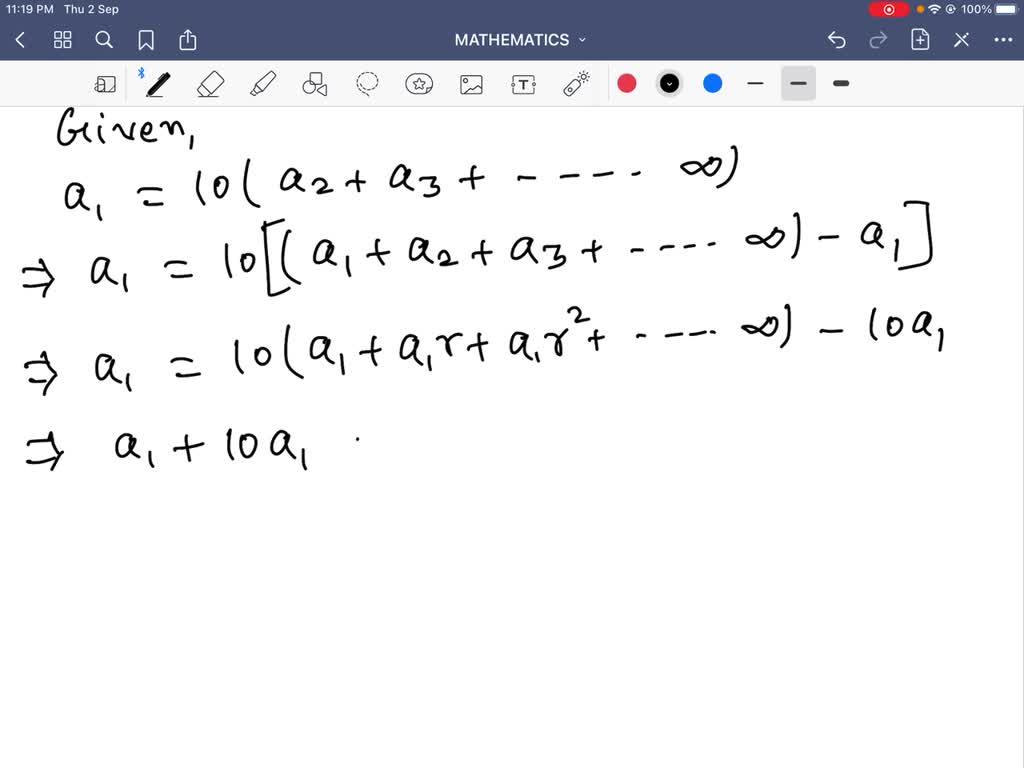
Task: Open the bookmarks view
Action: point(146,39)
